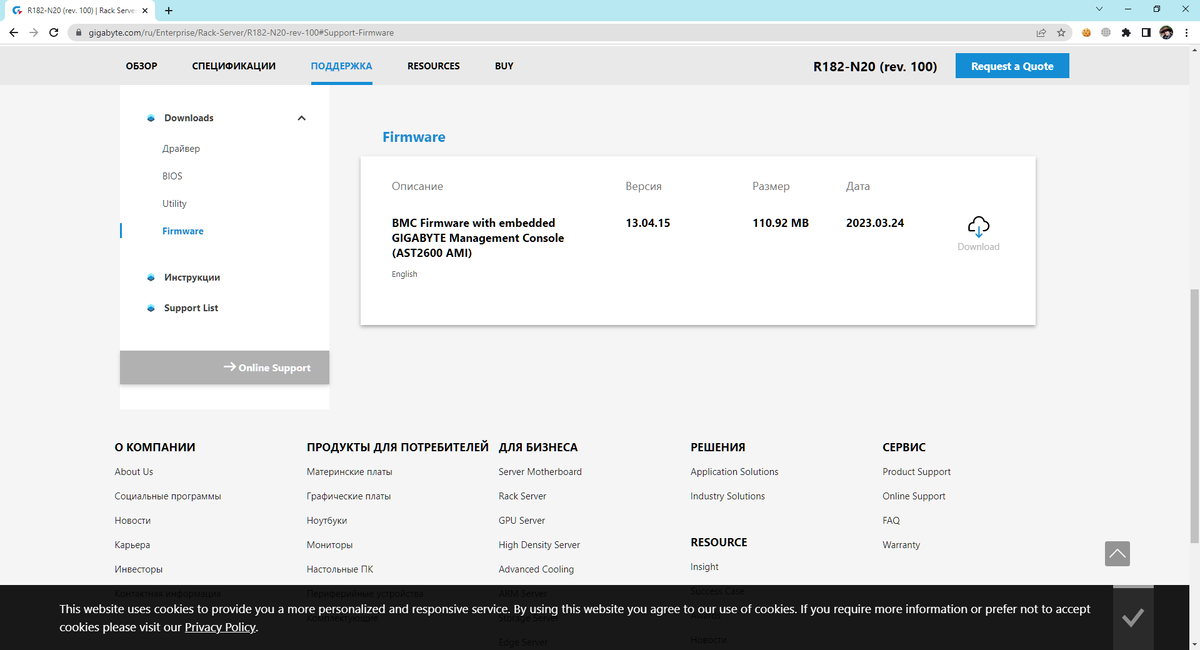
Task: Open Product Support footer link
Action: [916, 472]
